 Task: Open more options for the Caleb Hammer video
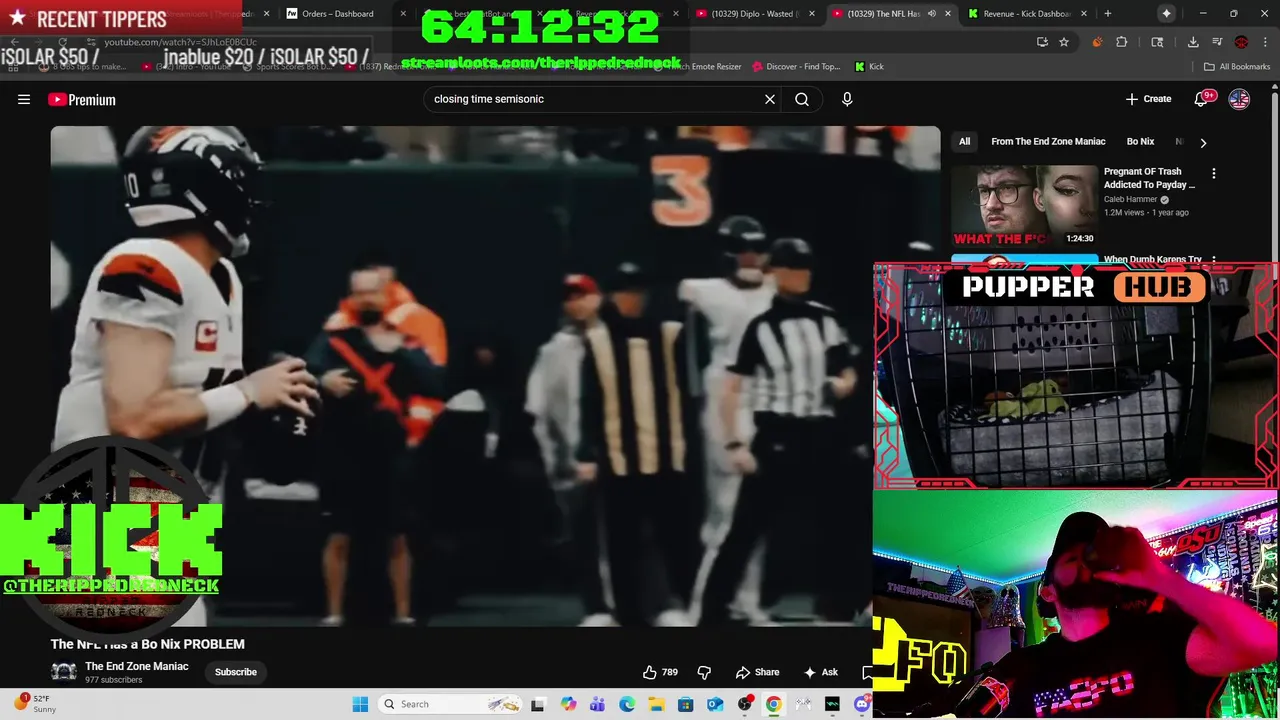1214,173
